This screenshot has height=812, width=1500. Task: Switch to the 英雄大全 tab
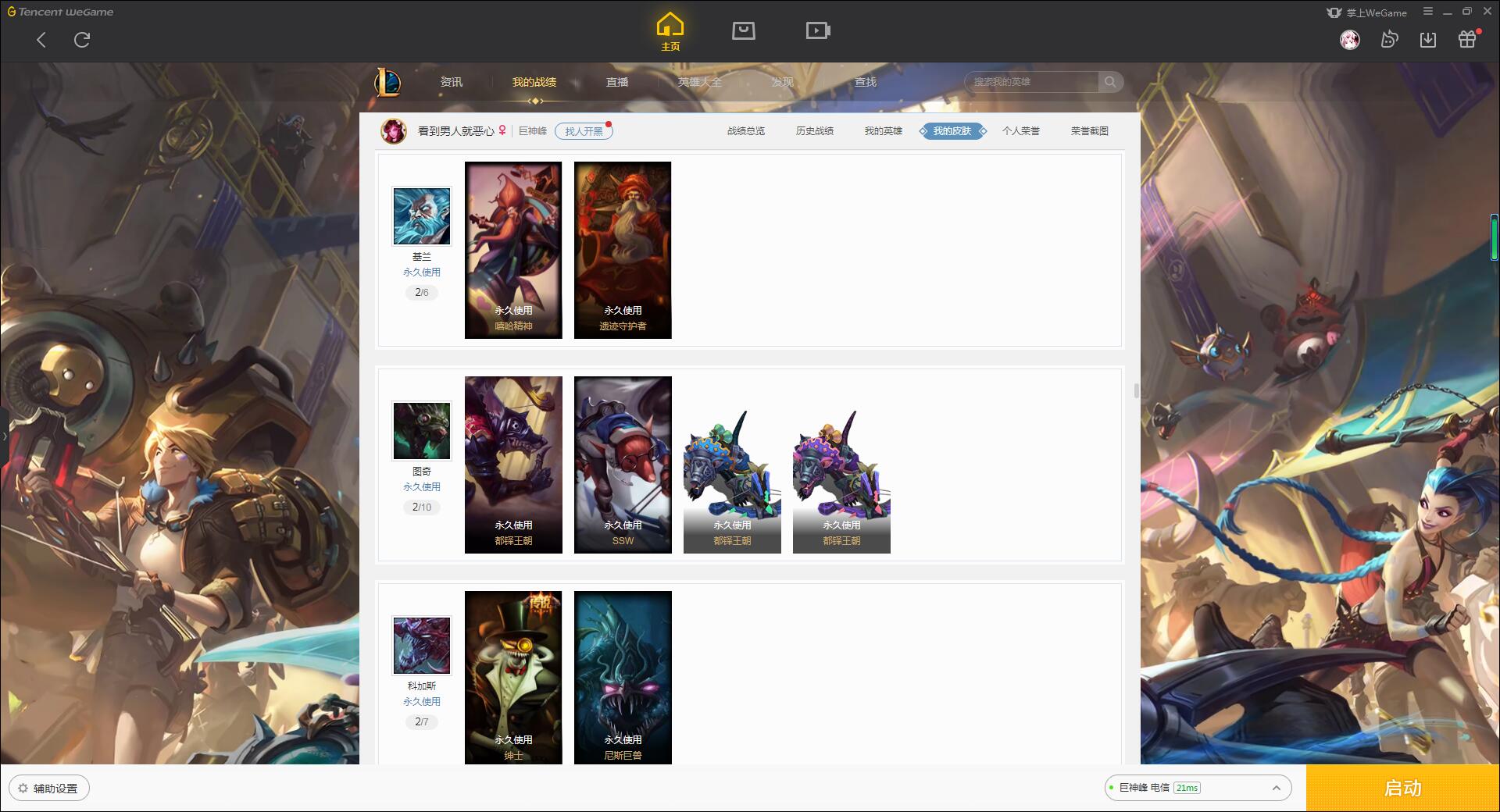(700, 82)
